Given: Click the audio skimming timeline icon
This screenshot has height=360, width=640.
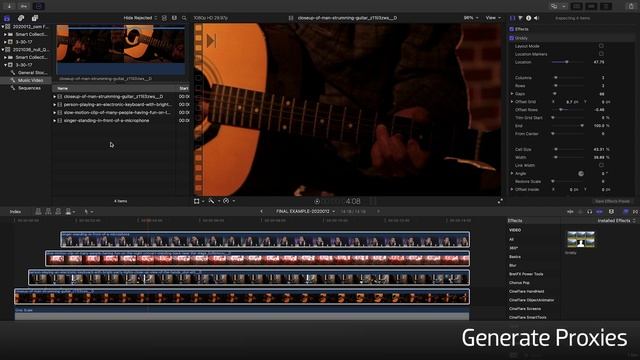Looking at the screenshot, I should click(580, 211).
